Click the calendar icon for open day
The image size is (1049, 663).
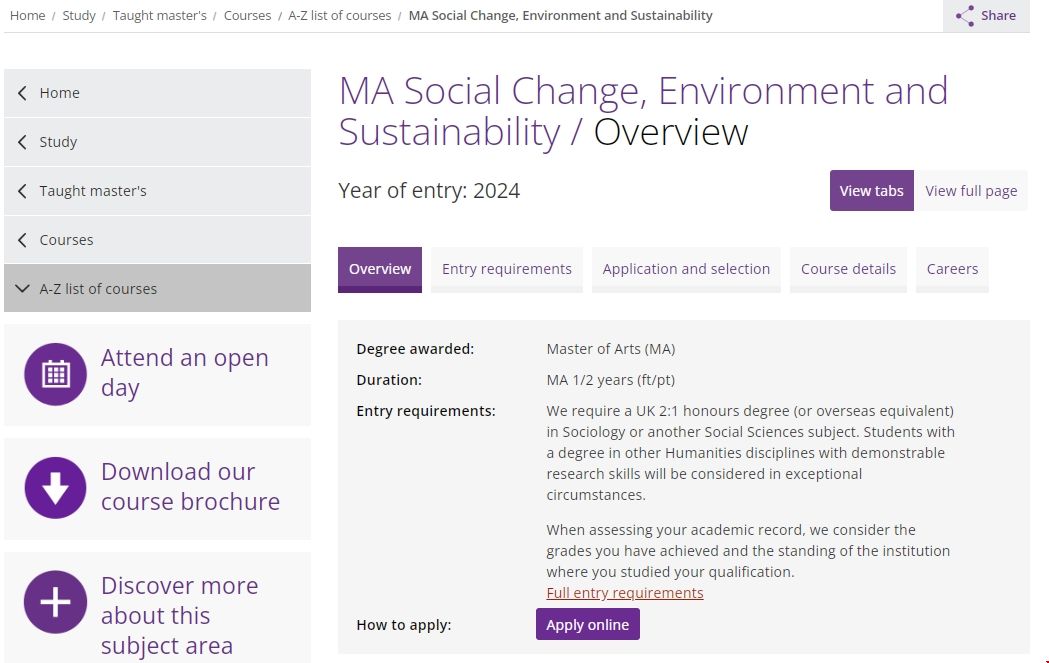[55, 374]
